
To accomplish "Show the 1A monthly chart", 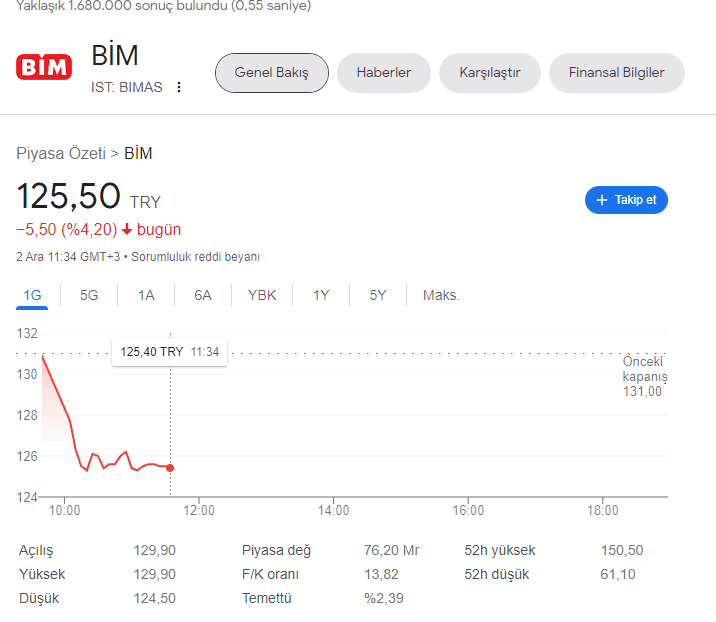I will coord(146,295).
